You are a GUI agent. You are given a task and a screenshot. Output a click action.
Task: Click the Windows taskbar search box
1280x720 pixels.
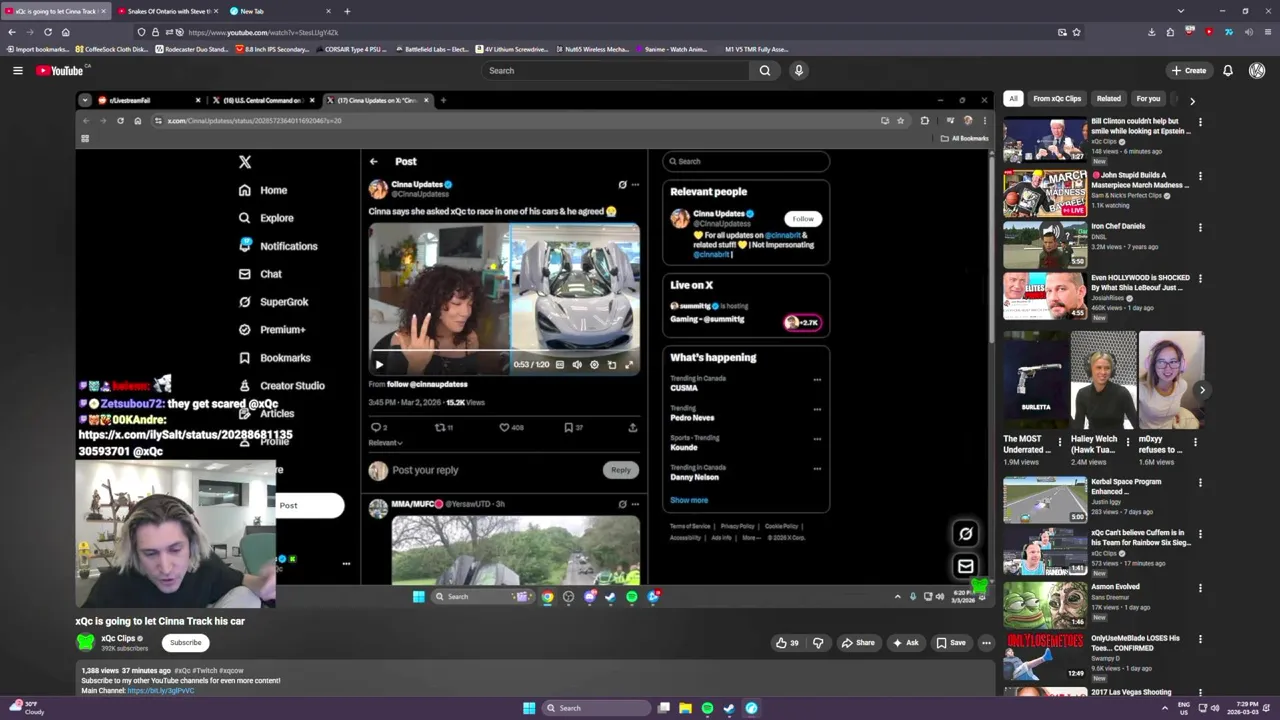tap(595, 708)
